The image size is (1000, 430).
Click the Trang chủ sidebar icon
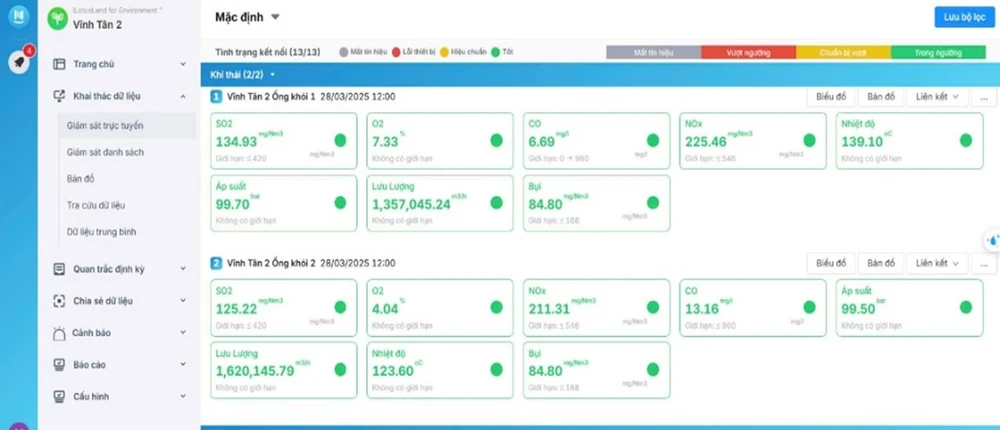59,64
